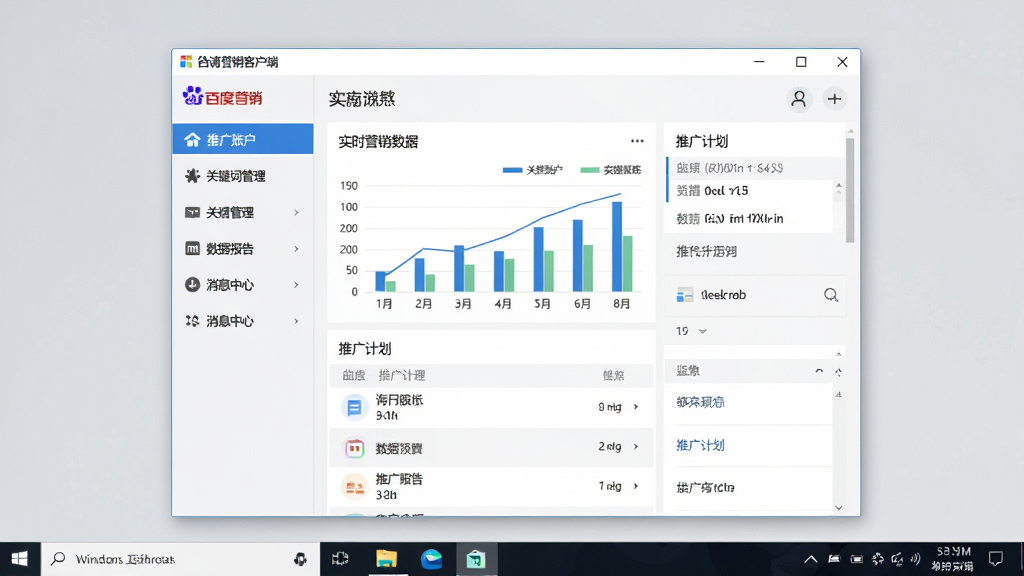Open the user profile icon
This screenshot has height=576, width=1024.
[x=799, y=99]
